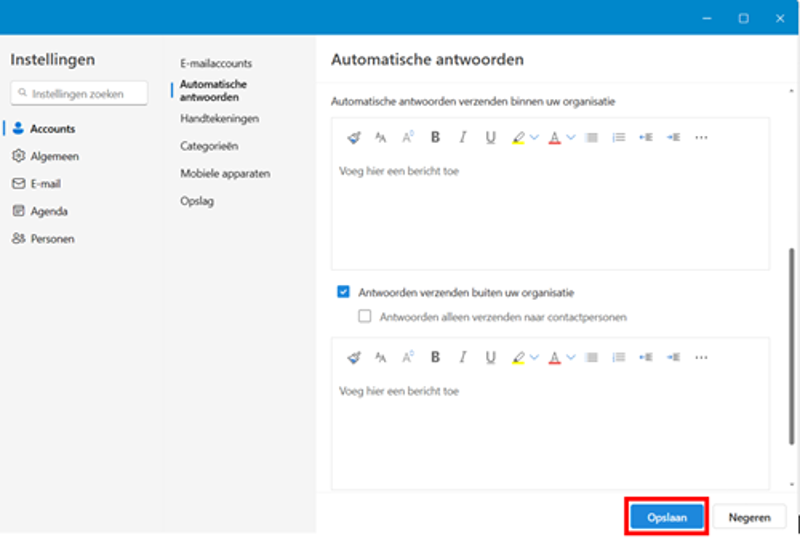Expand font color dropdown arrow in external editor
The image size is (800, 539).
point(570,357)
